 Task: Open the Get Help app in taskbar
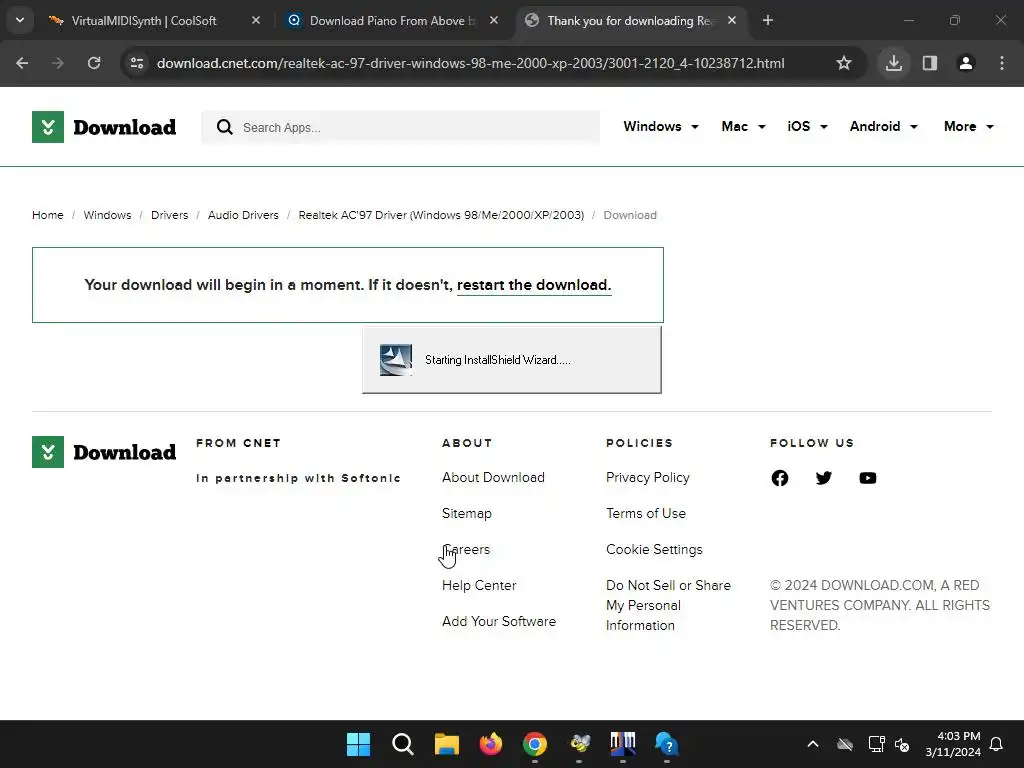[x=667, y=744]
